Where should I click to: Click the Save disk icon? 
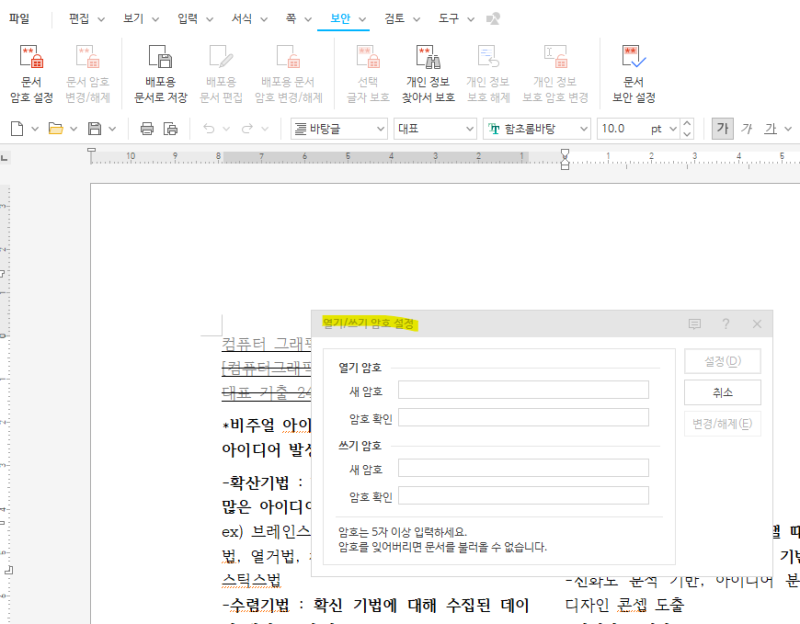coord(94,129)
